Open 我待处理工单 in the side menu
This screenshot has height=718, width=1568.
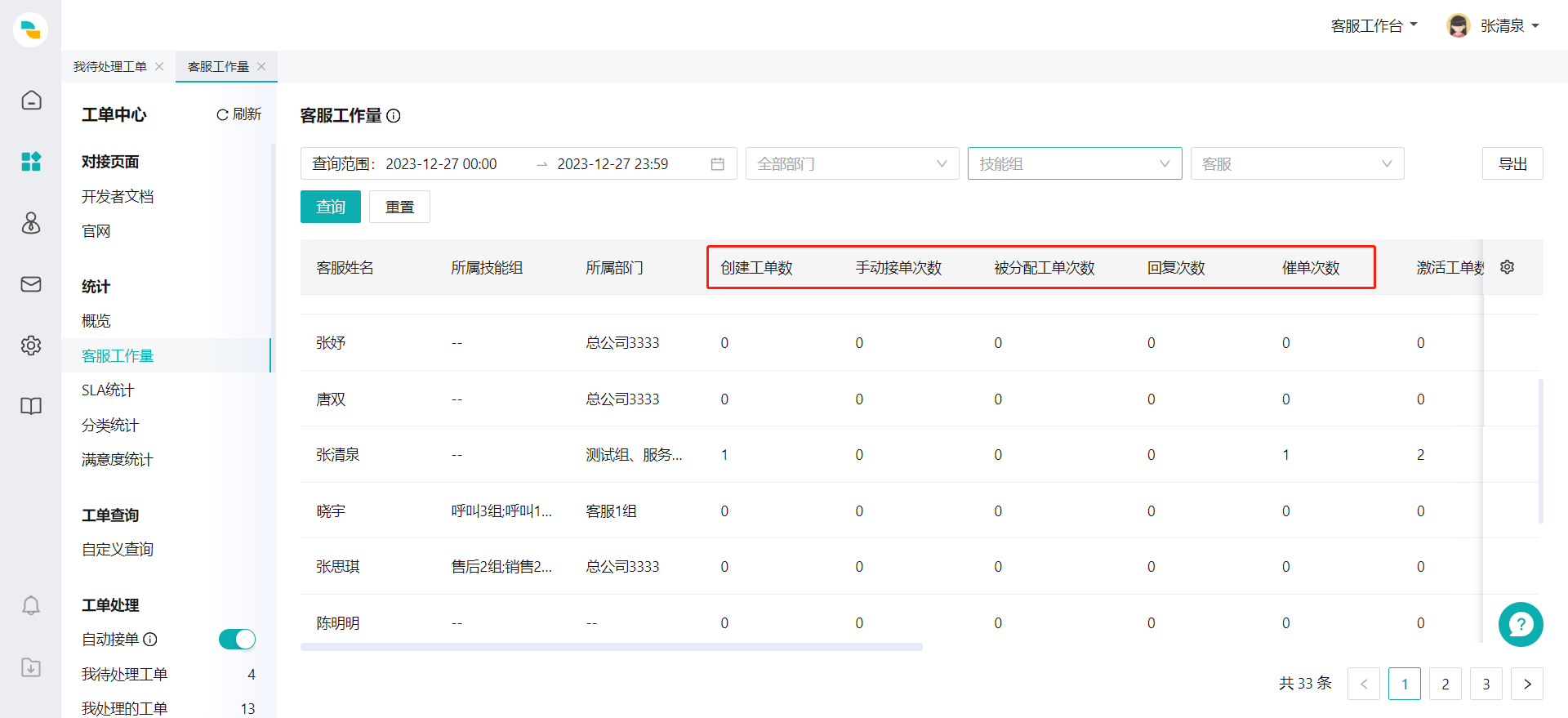coord(124,675)
